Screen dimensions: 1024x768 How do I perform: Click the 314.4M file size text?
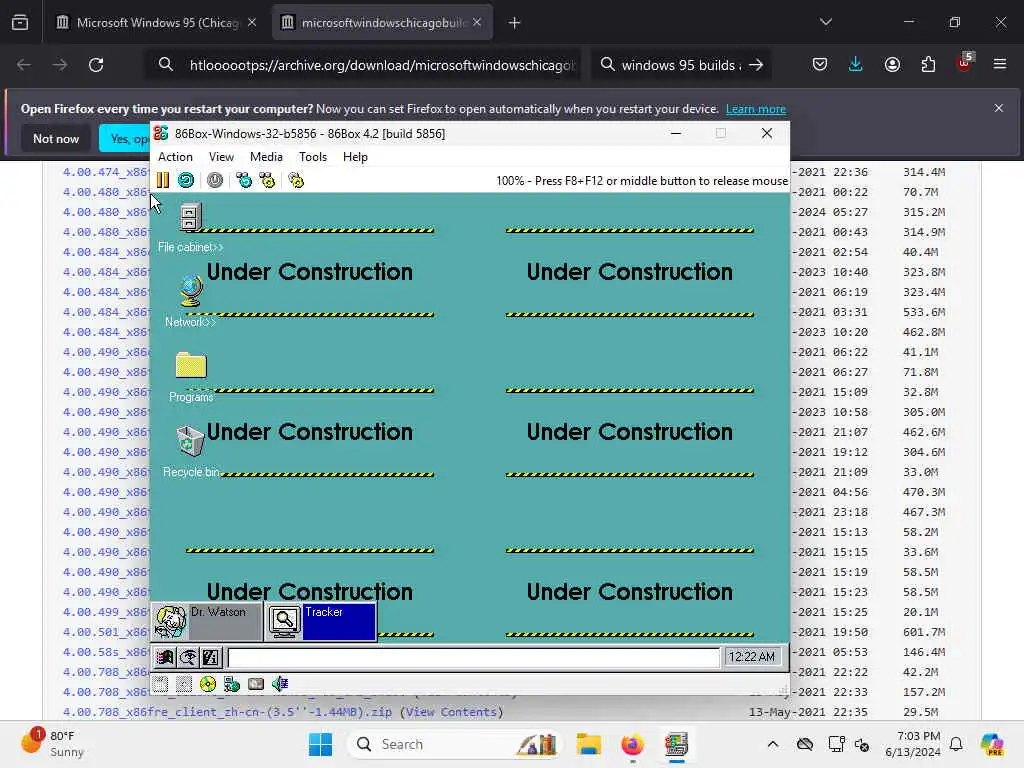(924, 172)
